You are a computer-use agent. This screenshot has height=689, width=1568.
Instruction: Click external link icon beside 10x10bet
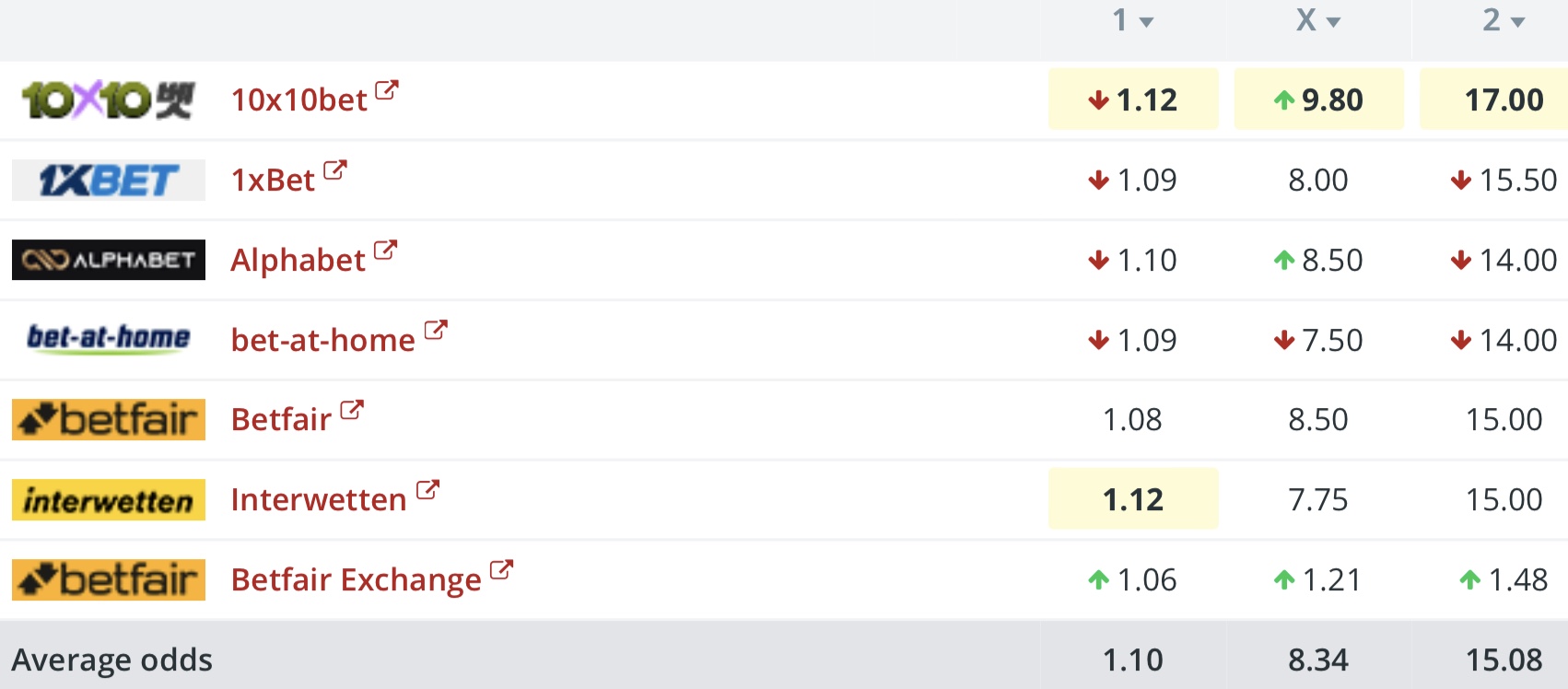387,90
